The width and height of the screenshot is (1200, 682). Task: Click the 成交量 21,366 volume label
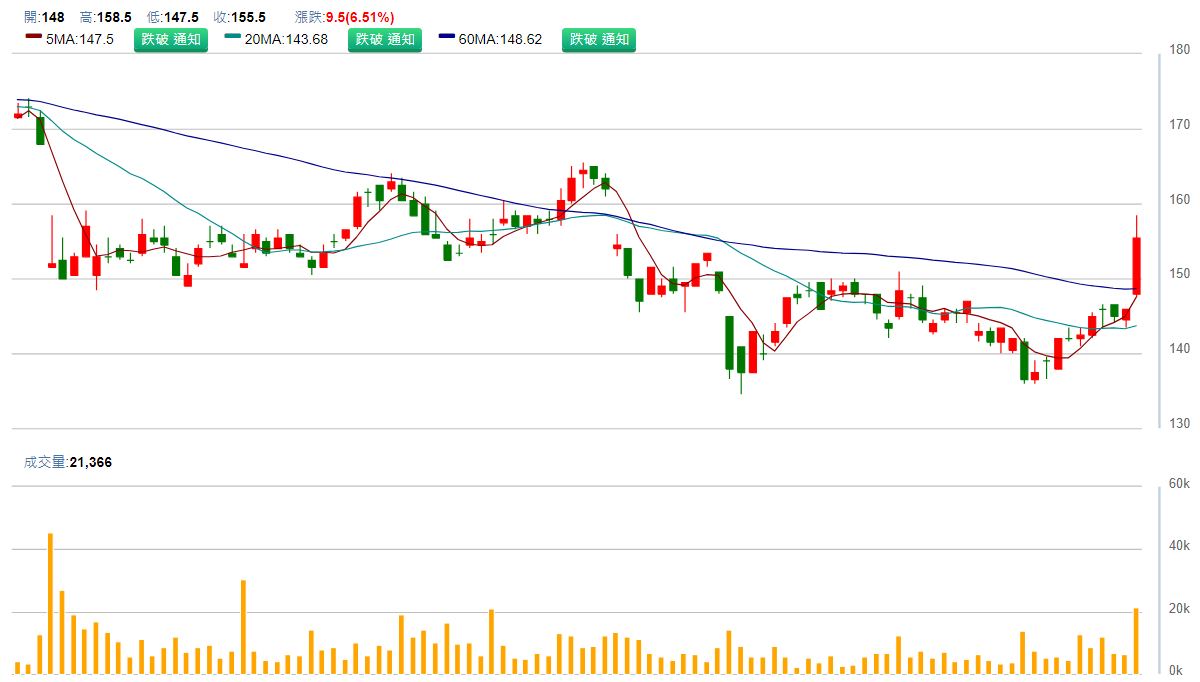tap(67, 462)
